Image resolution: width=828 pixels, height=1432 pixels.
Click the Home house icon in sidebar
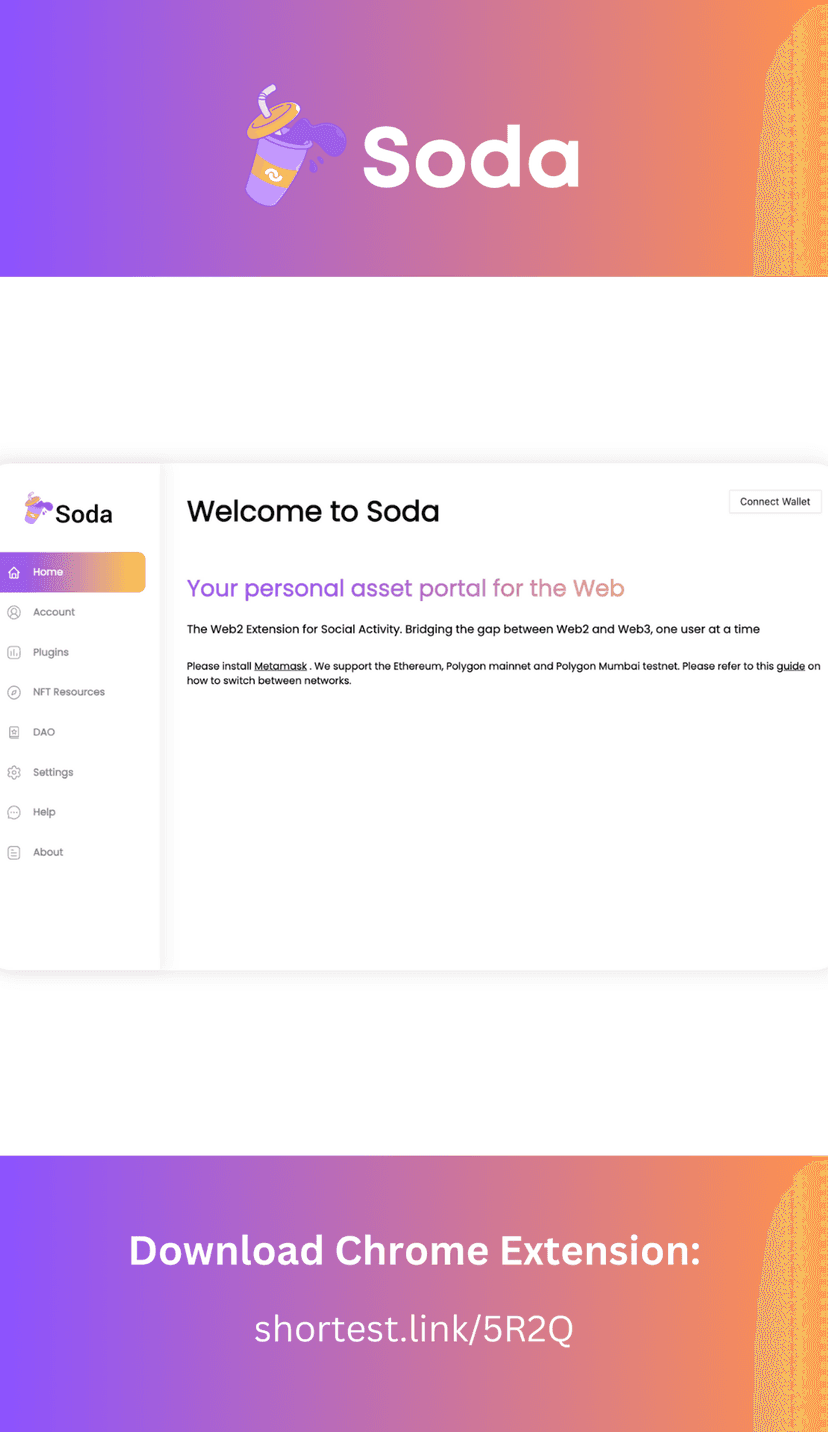point(14,573)
